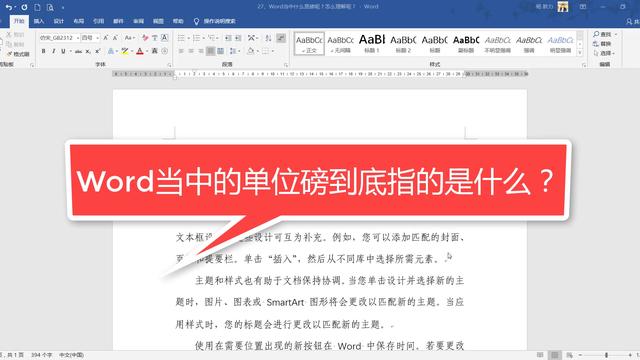Create a new blank document icon
Viewport: 640px width, 360px height.
[x=37, y=7]
